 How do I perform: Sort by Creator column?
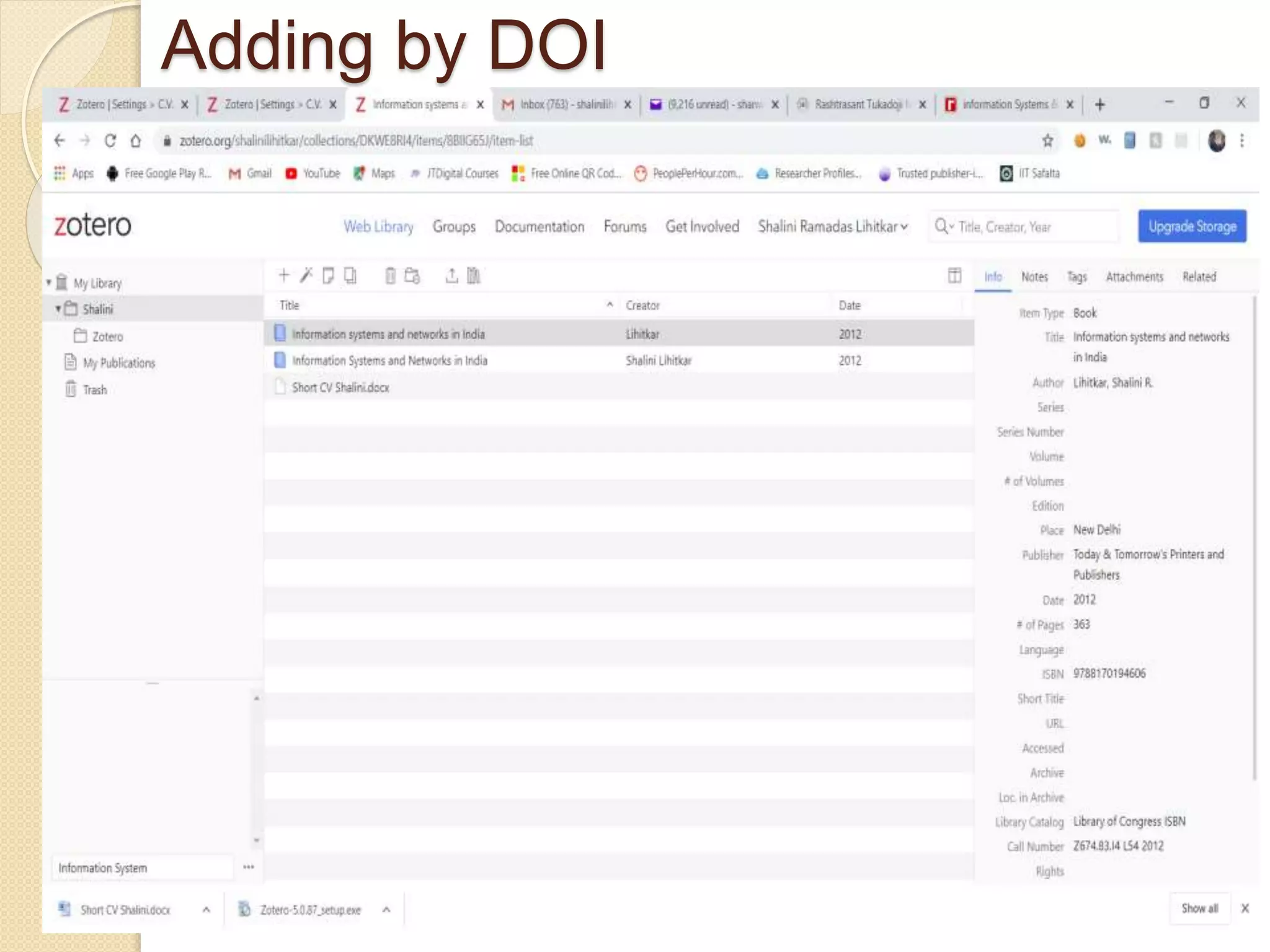coord(642,305)
